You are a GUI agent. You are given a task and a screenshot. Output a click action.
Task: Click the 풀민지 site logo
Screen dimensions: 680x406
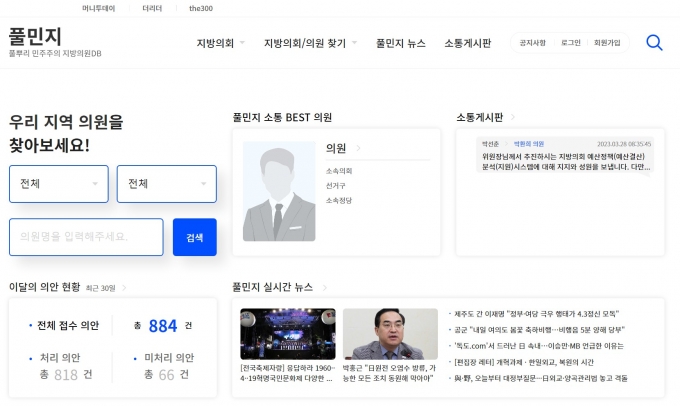[35, 37]
